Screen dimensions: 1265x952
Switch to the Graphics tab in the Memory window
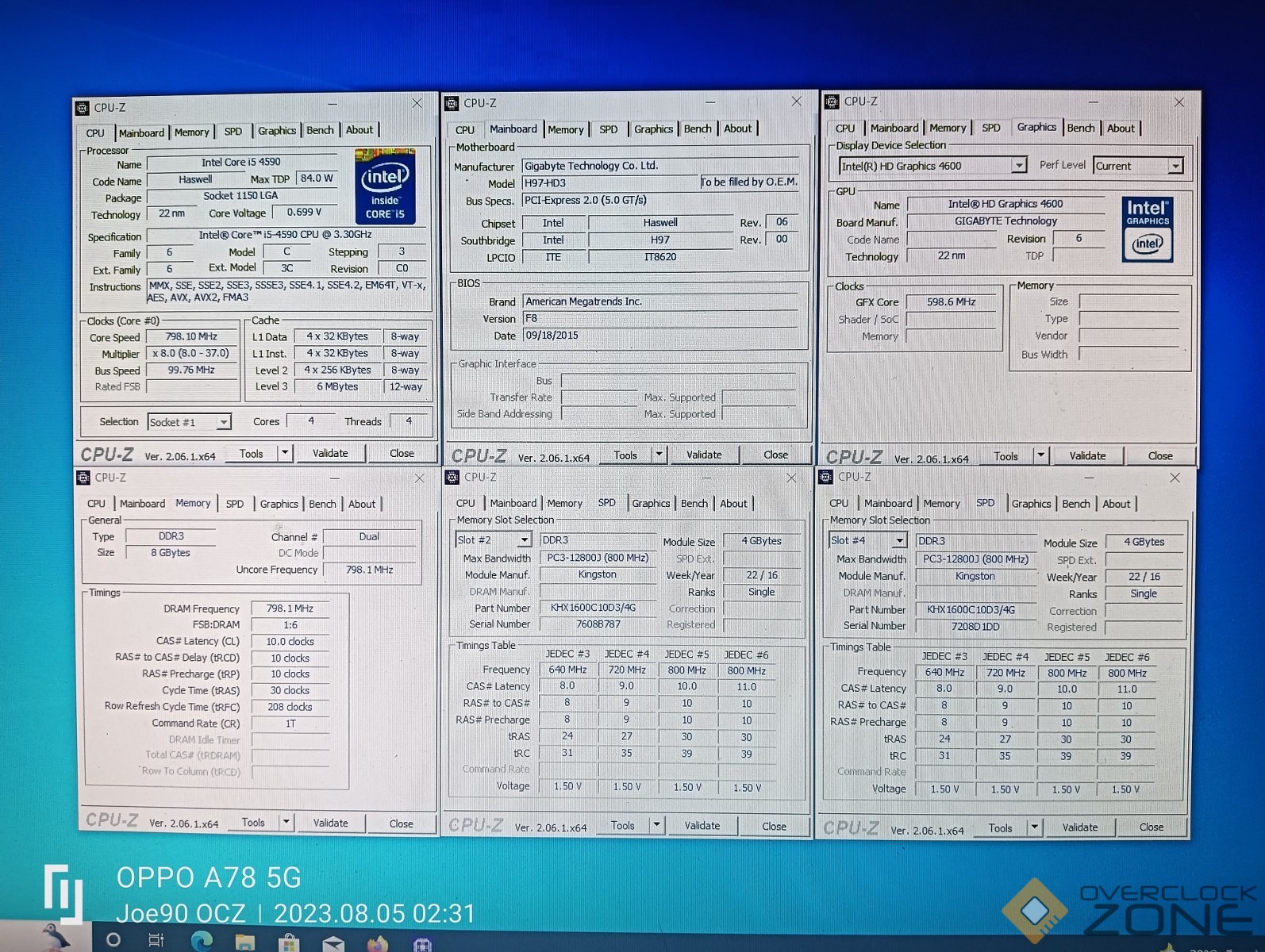279,504
